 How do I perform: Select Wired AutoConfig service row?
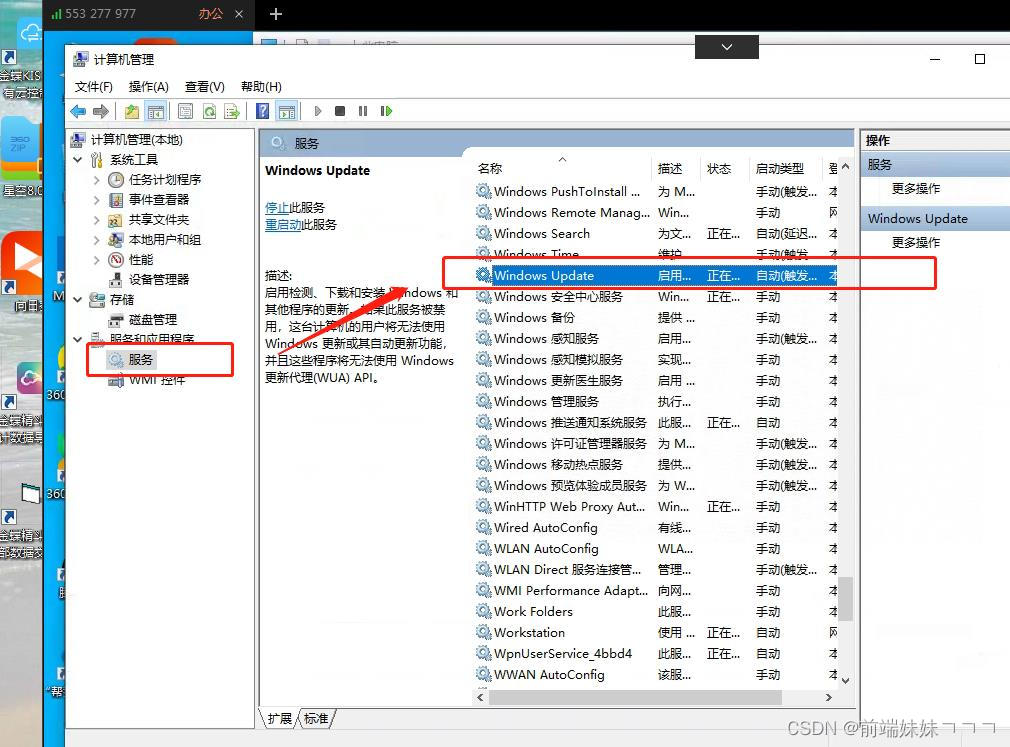tap(656, 527)
